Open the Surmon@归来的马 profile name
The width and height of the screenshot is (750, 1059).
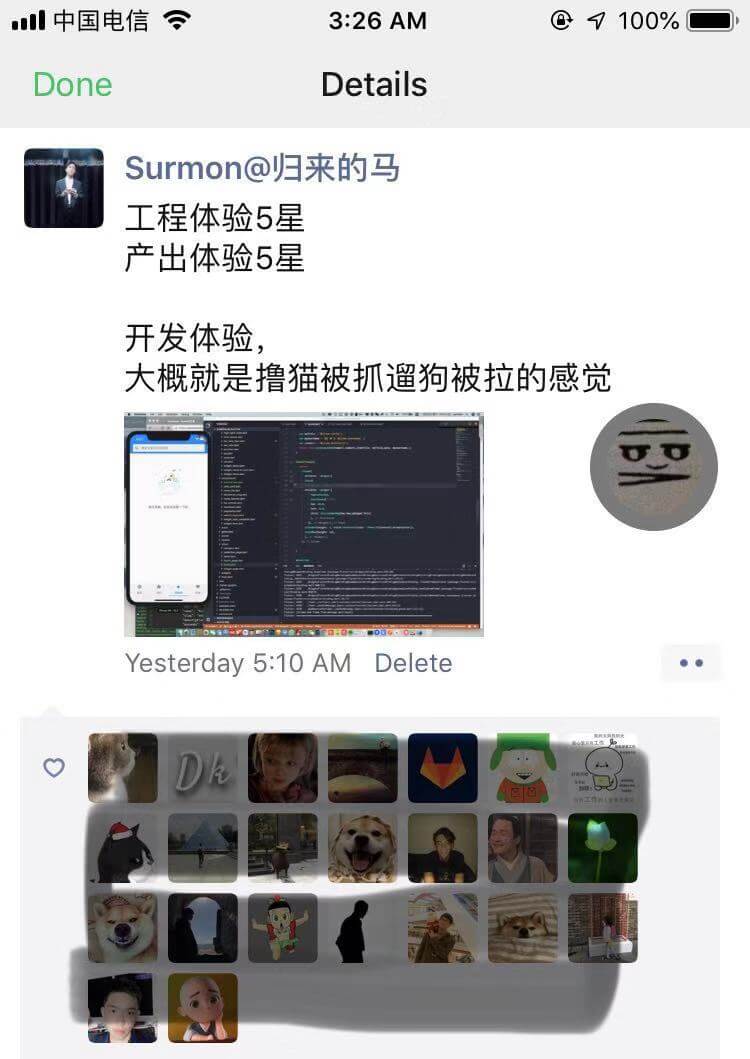tap(262, 167)
